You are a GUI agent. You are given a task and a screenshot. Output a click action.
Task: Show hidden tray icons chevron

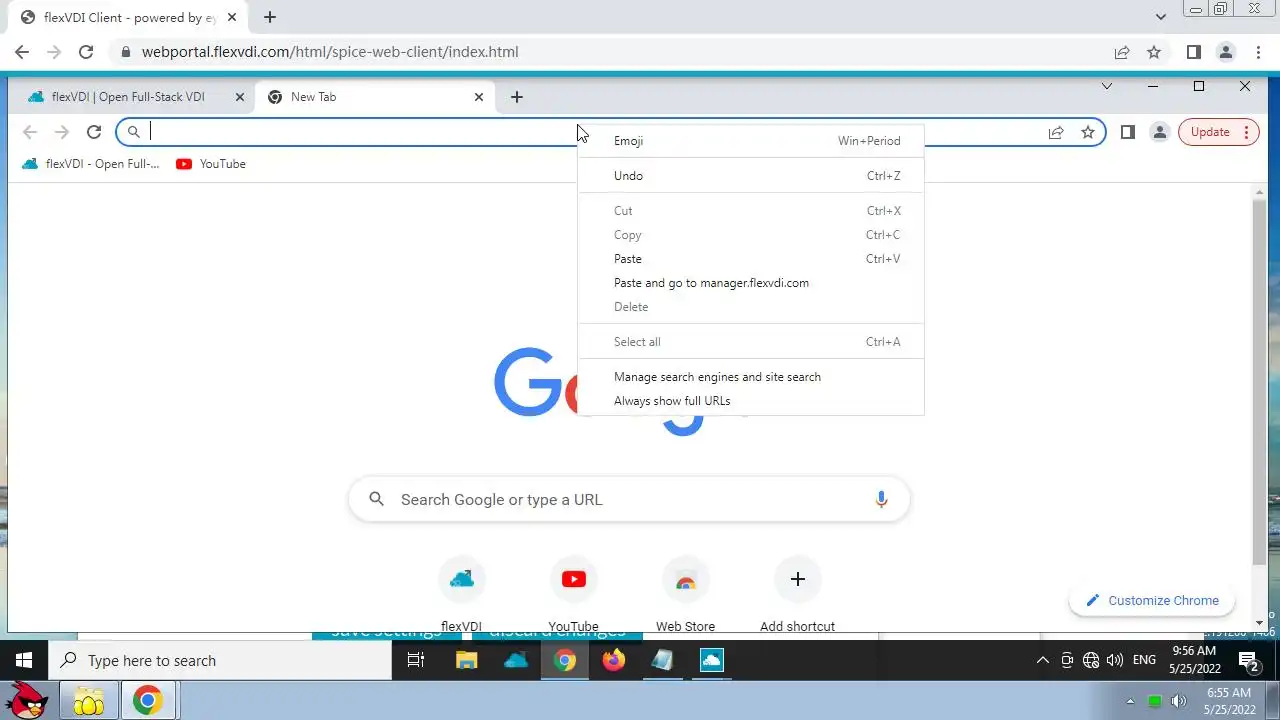pyautogui.click(x=1042, y=660)
